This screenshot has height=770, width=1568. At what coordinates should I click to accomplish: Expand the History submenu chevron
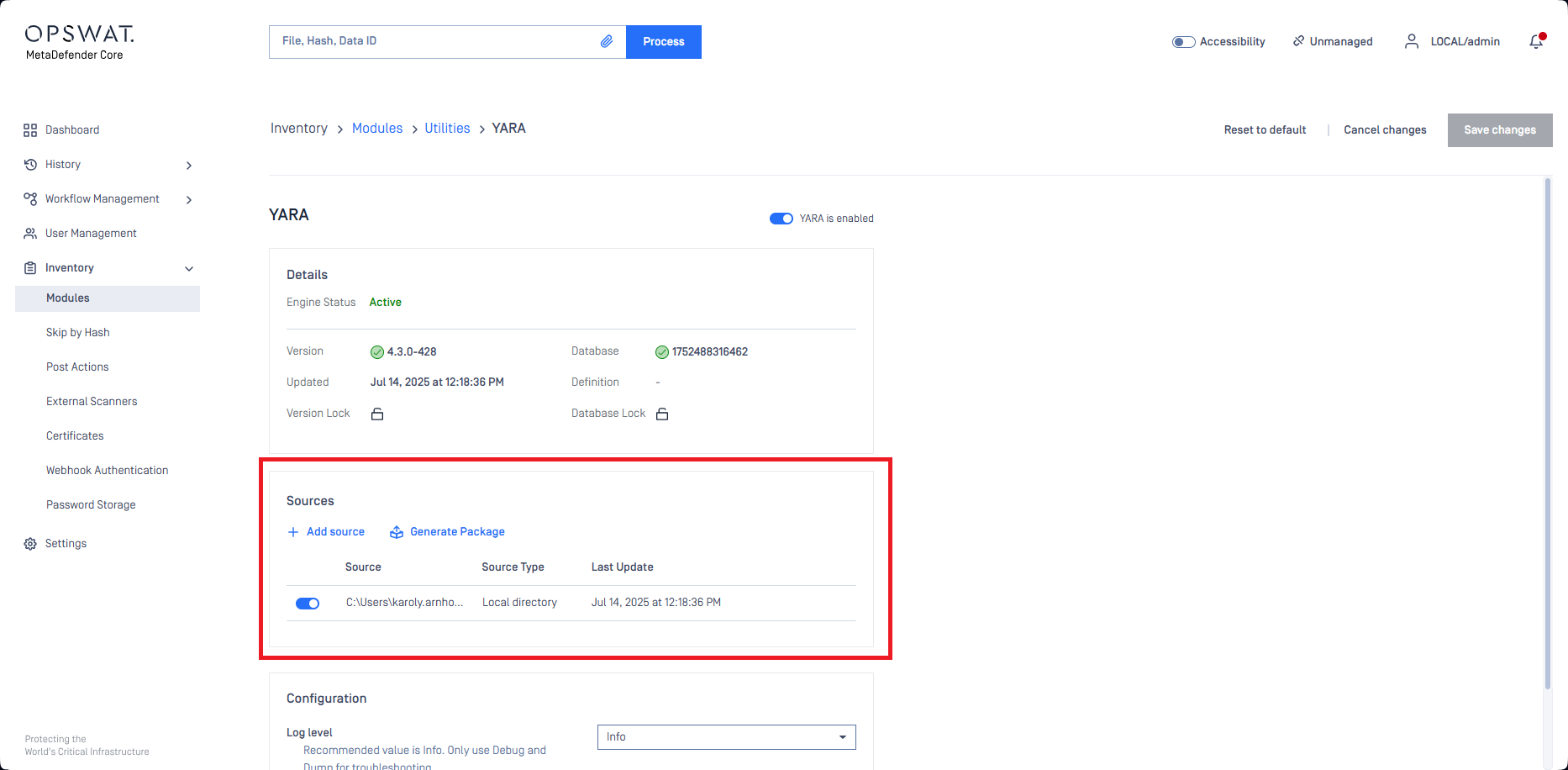[189, 166]
